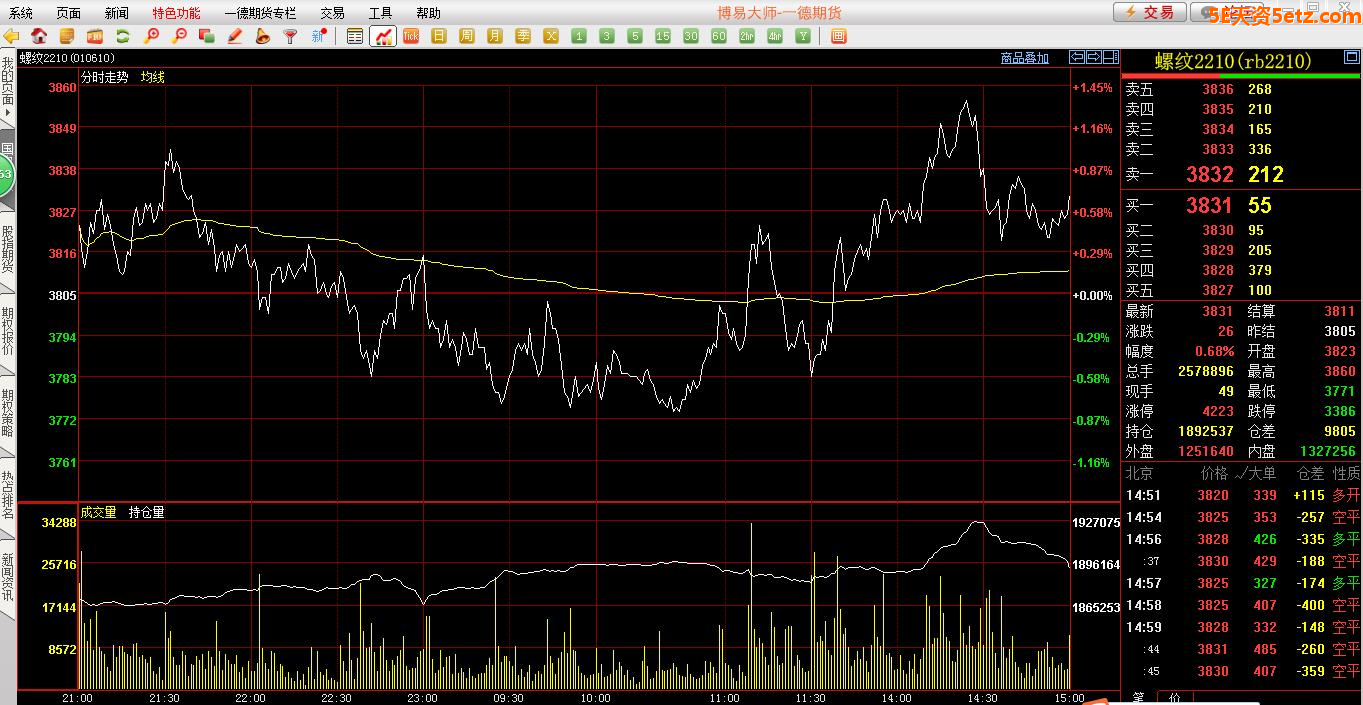Open the quote list table icon
The image size is (1363, 705).
tap(355, 36)
